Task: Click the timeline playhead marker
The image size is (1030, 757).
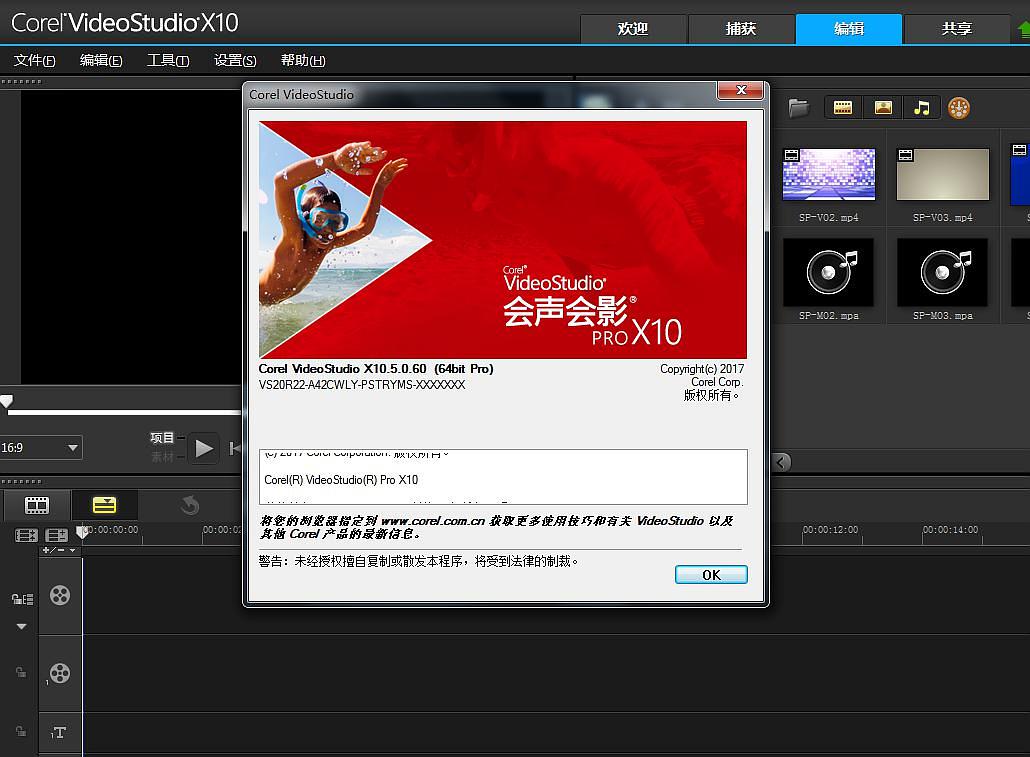Action: coord(82,531)
